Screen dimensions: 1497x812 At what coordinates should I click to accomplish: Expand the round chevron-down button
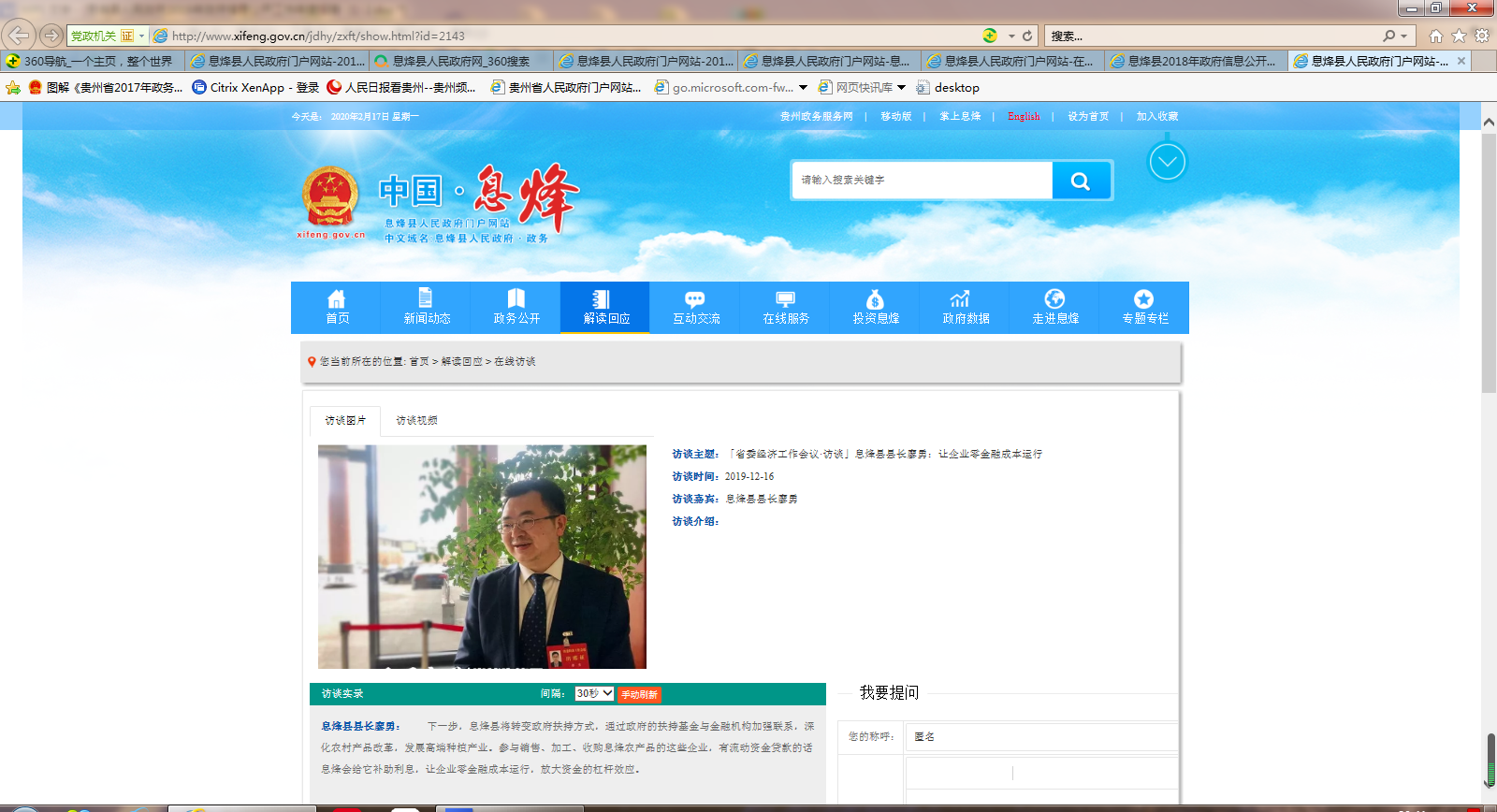coord(1167,163)
